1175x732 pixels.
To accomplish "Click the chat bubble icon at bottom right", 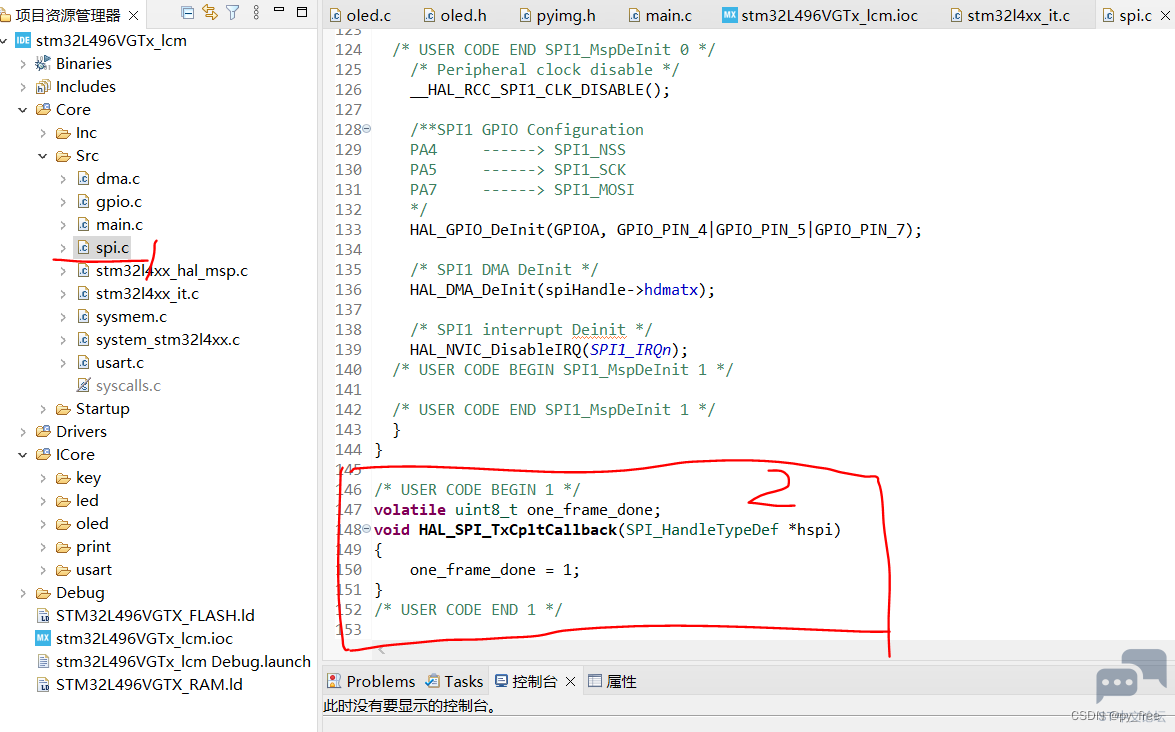I will [1131, 676].
